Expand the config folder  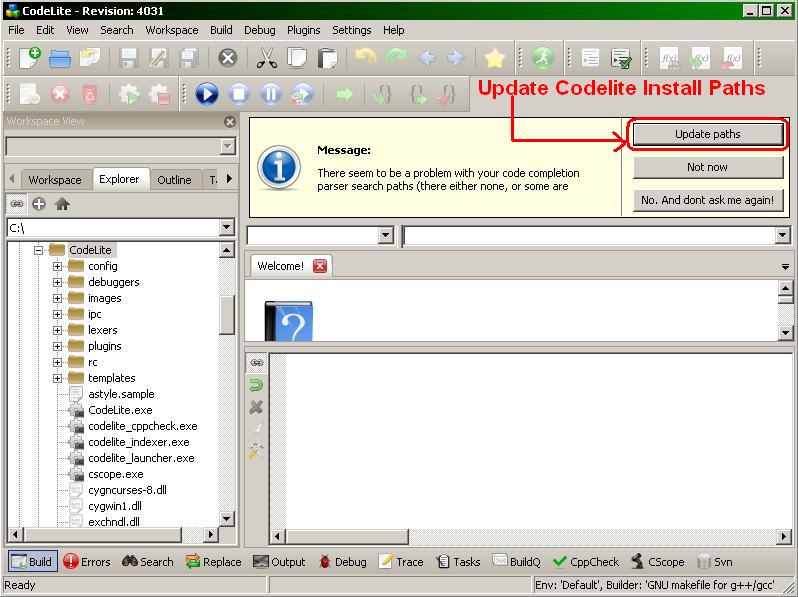pos(58,266)
